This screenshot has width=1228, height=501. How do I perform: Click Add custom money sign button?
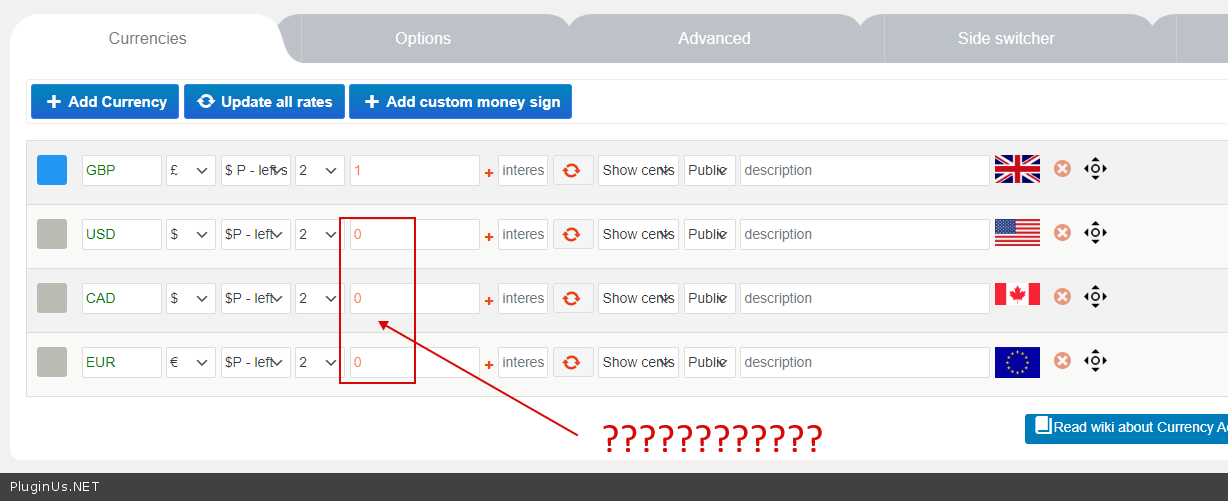[x=460, y=101]
